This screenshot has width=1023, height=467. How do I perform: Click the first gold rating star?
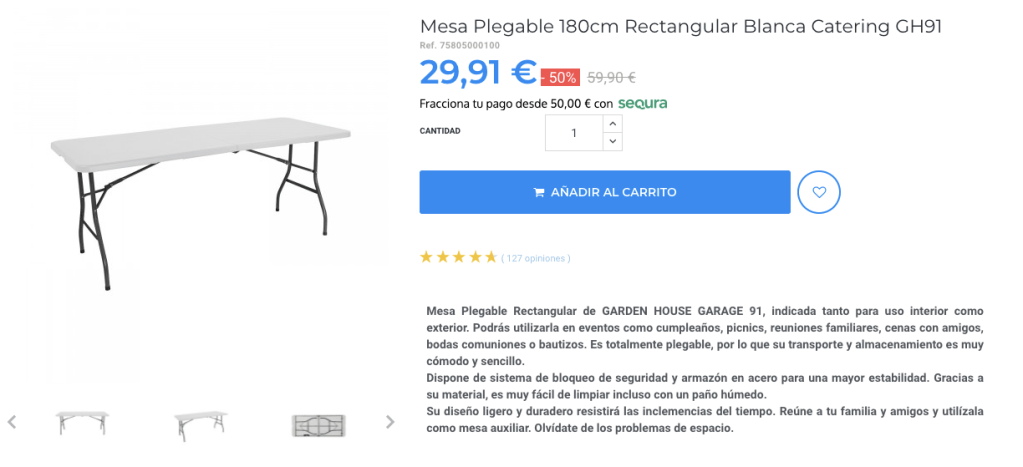pyautogui.click(x=426, y=257)
